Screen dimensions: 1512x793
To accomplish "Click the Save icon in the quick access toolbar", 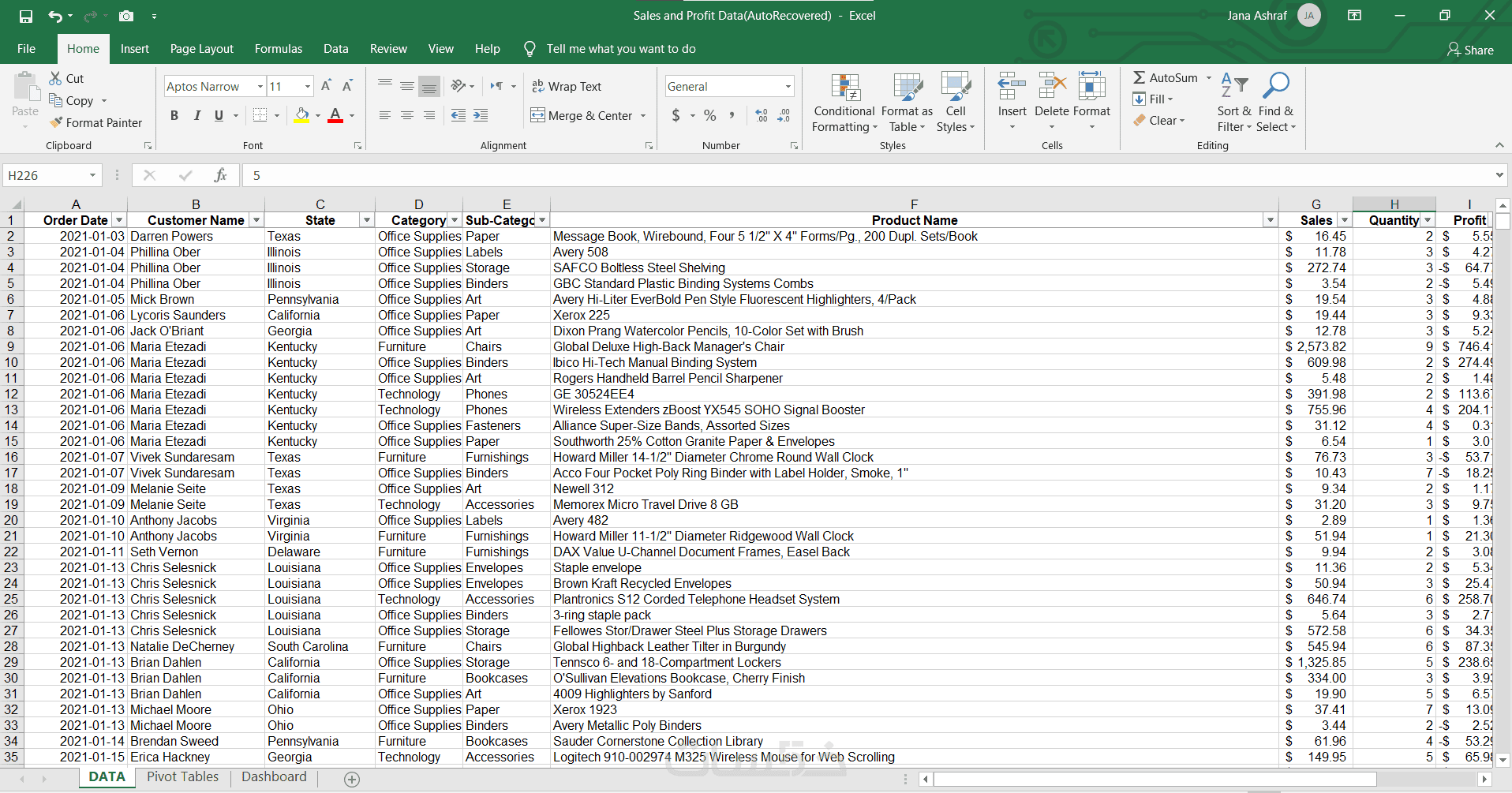I will point(26,16).
